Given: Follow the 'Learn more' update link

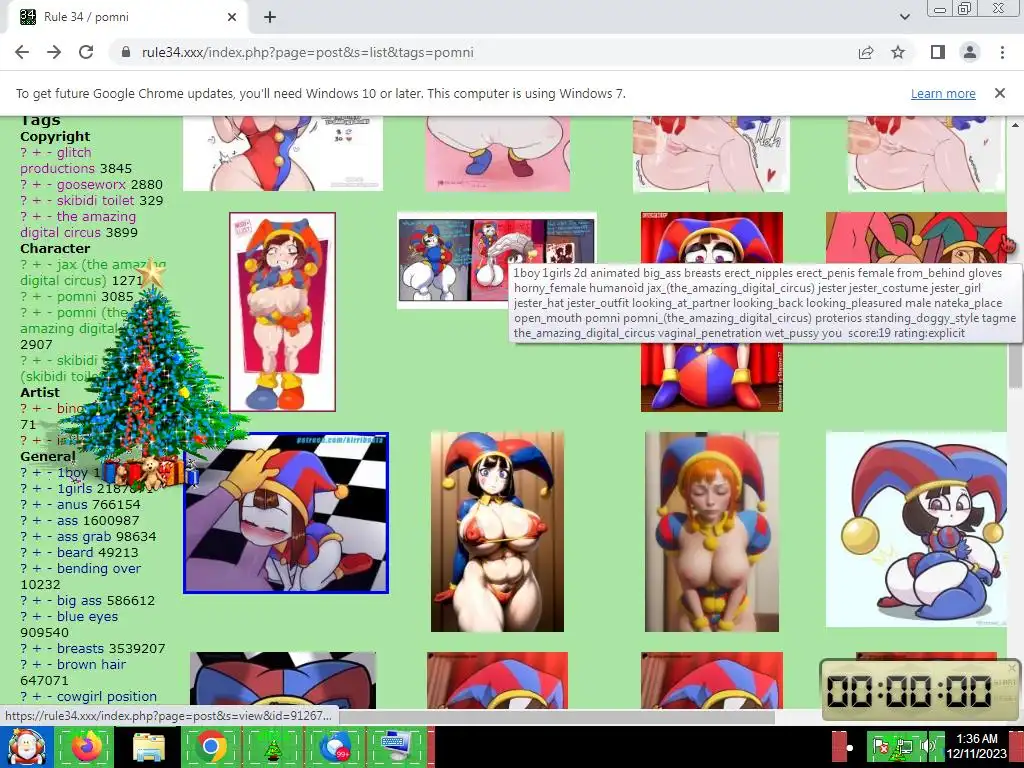Looking at the screenshot, I should [943, 93].
